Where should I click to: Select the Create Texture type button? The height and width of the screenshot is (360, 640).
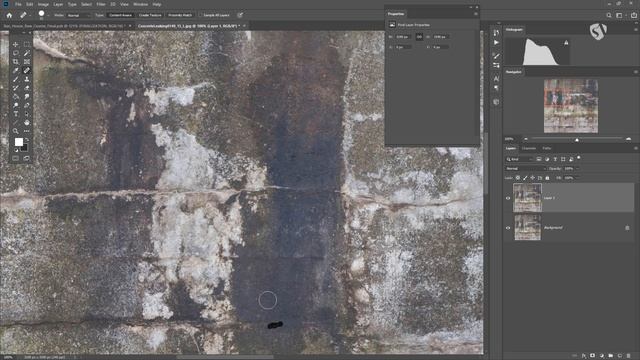[x=150, y=15]
